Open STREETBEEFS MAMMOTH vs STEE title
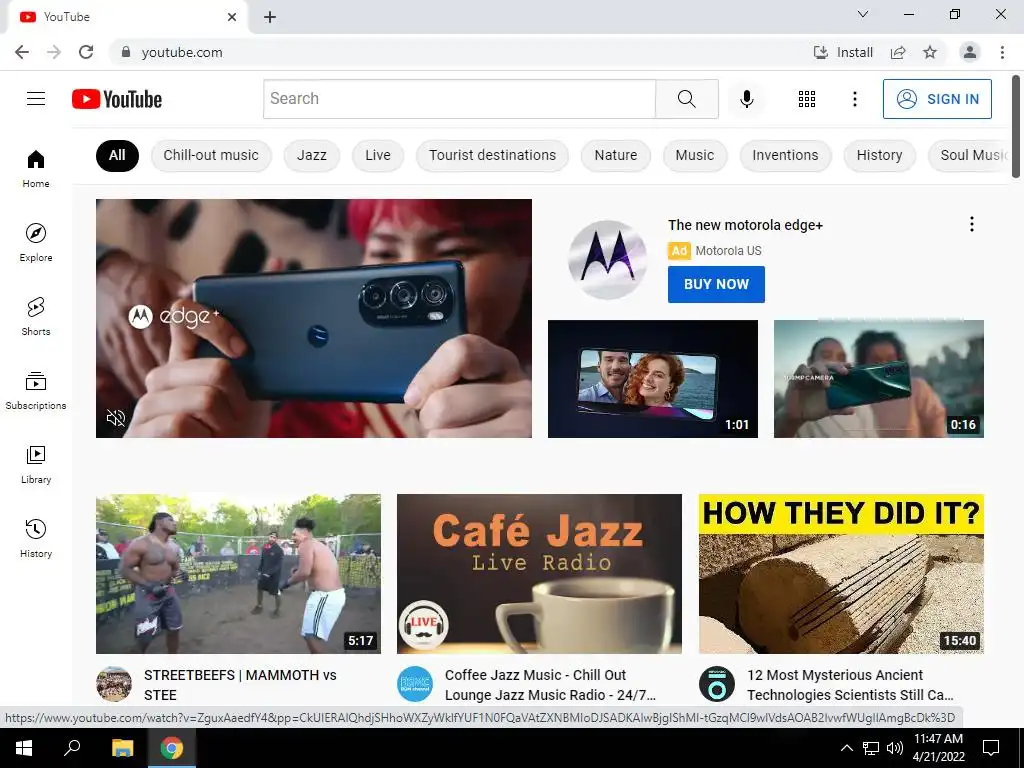This screenshot has width=1024, height=768. 240,685
